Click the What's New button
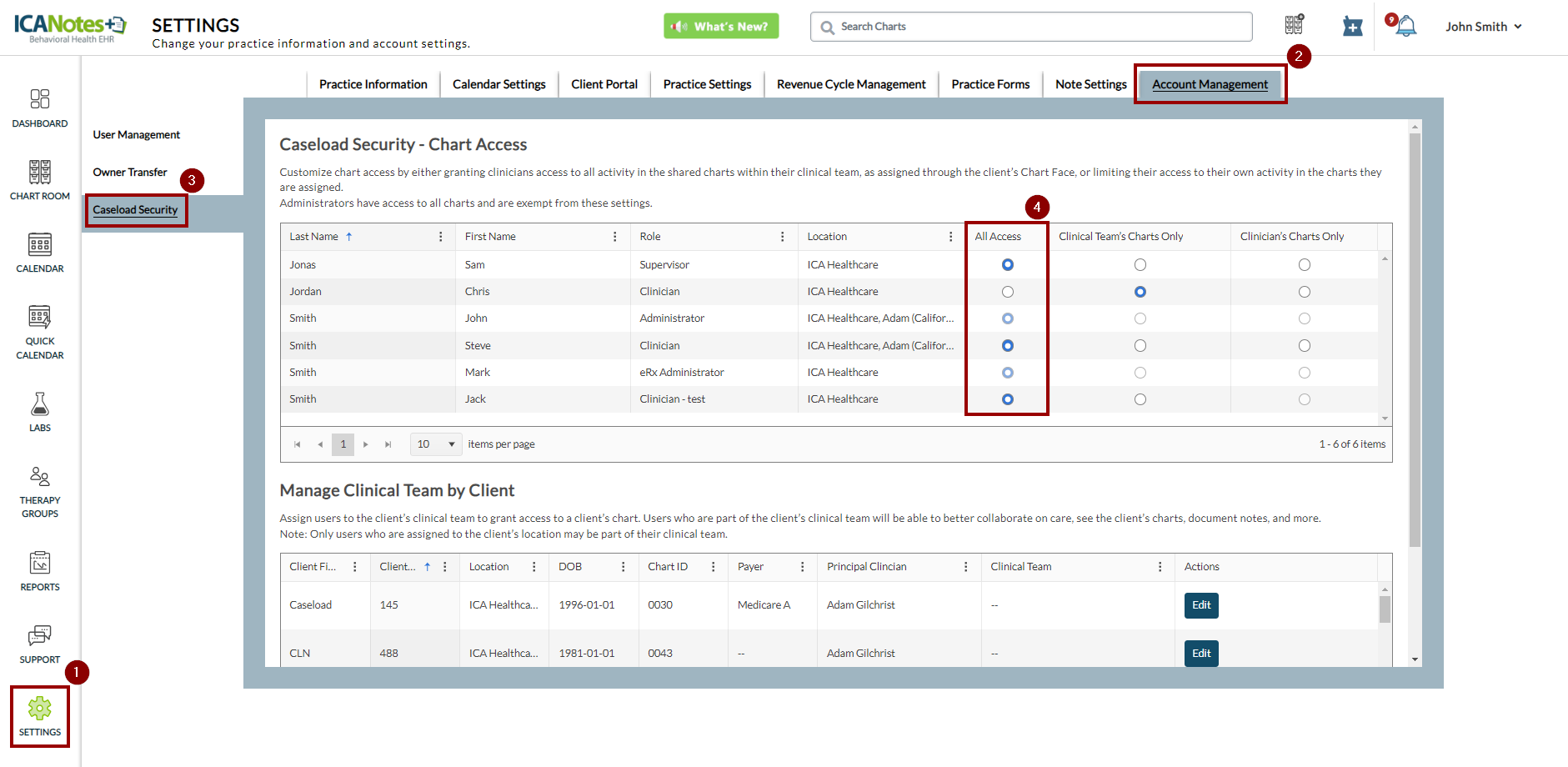Viewport: 1568px width, 767px height. click(721, 27)
